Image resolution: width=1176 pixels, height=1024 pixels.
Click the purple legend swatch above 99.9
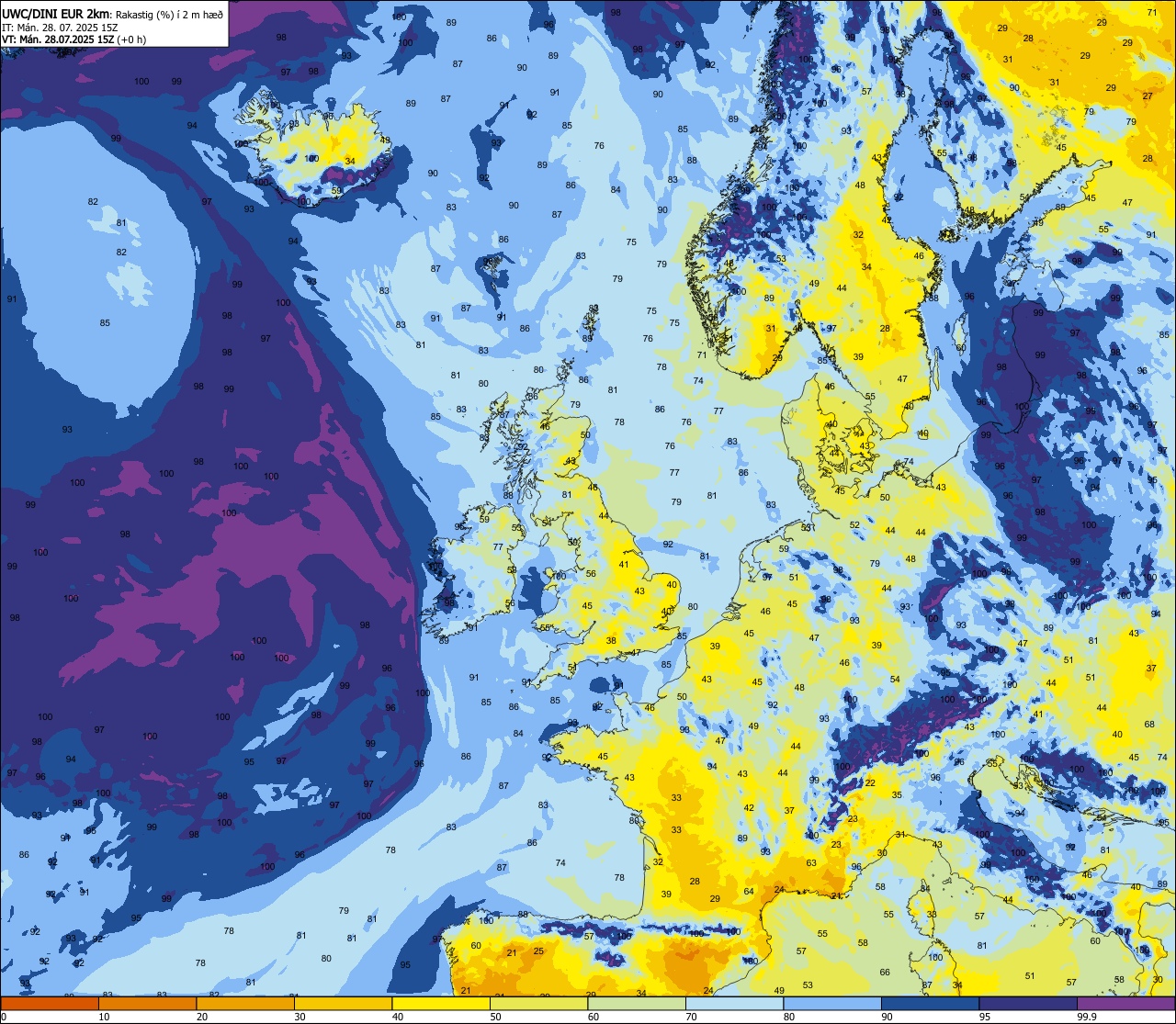[1125, 1003]
